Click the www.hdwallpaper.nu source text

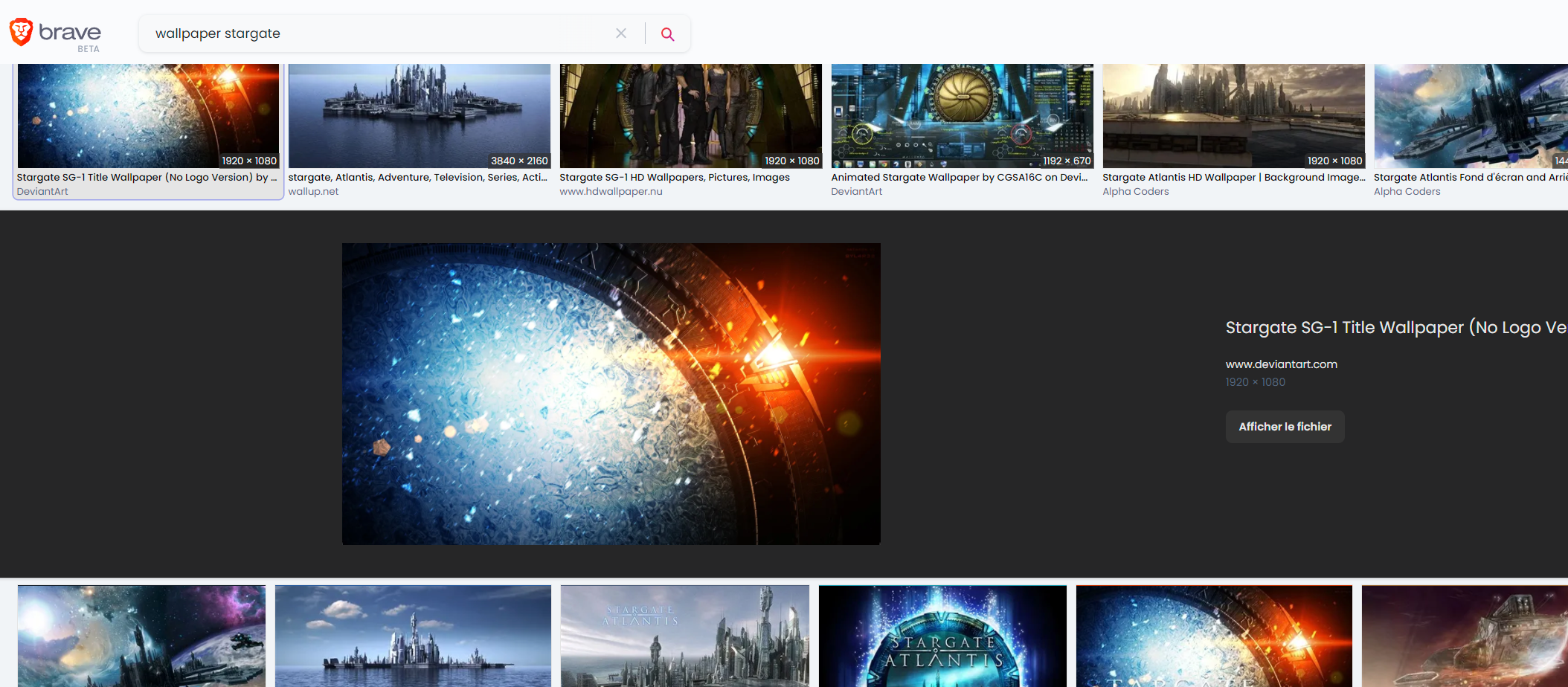(x=611, y=192)
